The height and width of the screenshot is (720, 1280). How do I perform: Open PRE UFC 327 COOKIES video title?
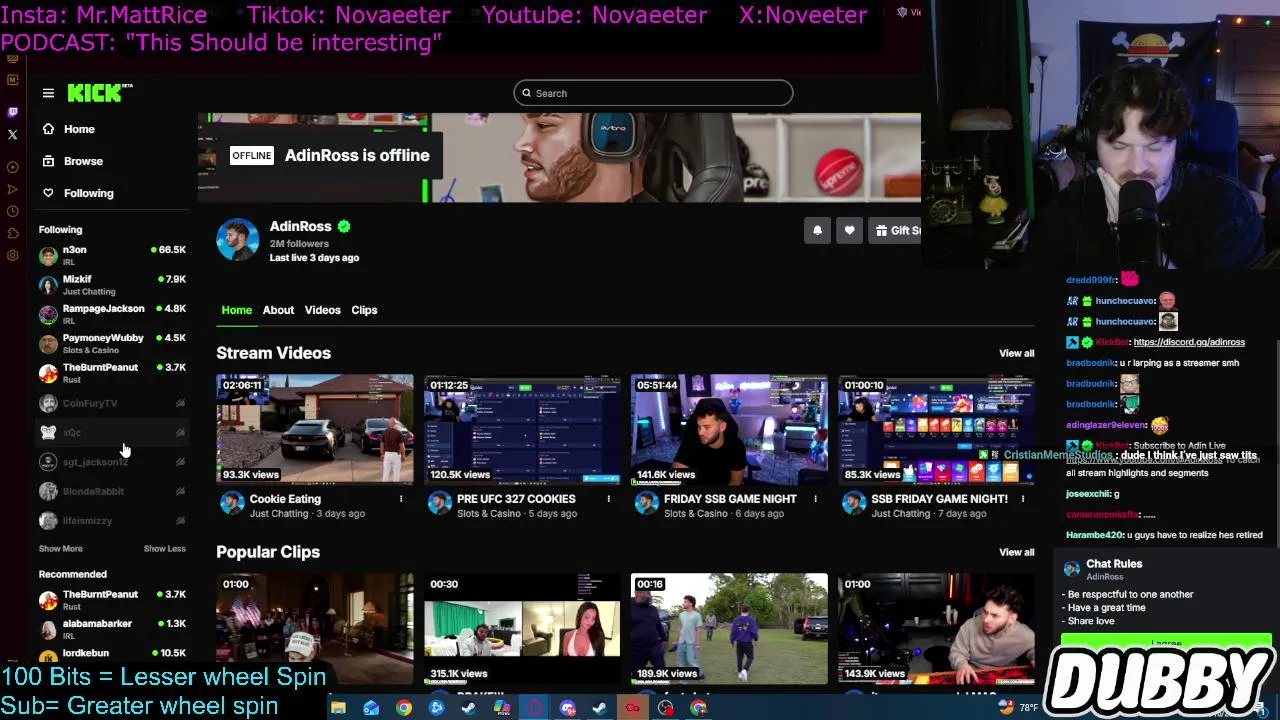click(x=516, y=499)
